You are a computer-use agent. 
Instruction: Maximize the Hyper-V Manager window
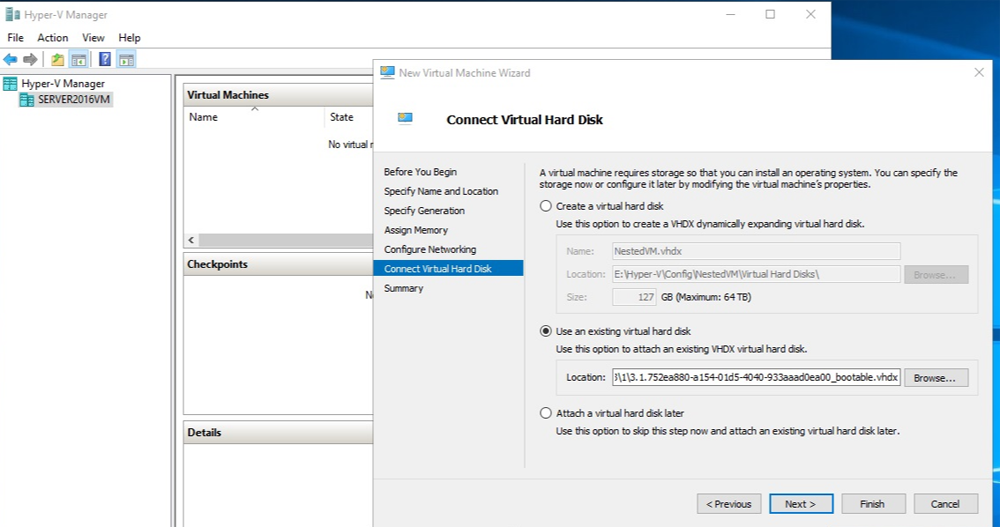coord(770,14)
